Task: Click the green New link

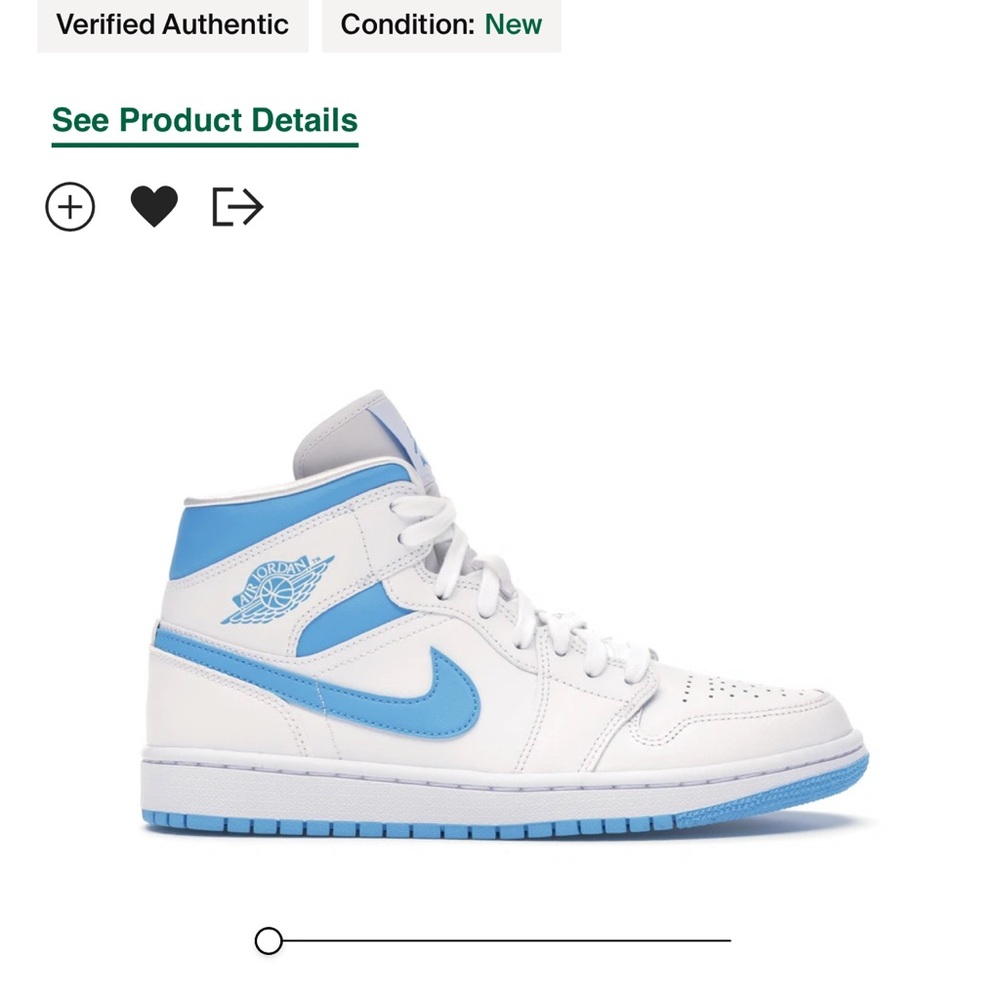Action: coord(515,25)
